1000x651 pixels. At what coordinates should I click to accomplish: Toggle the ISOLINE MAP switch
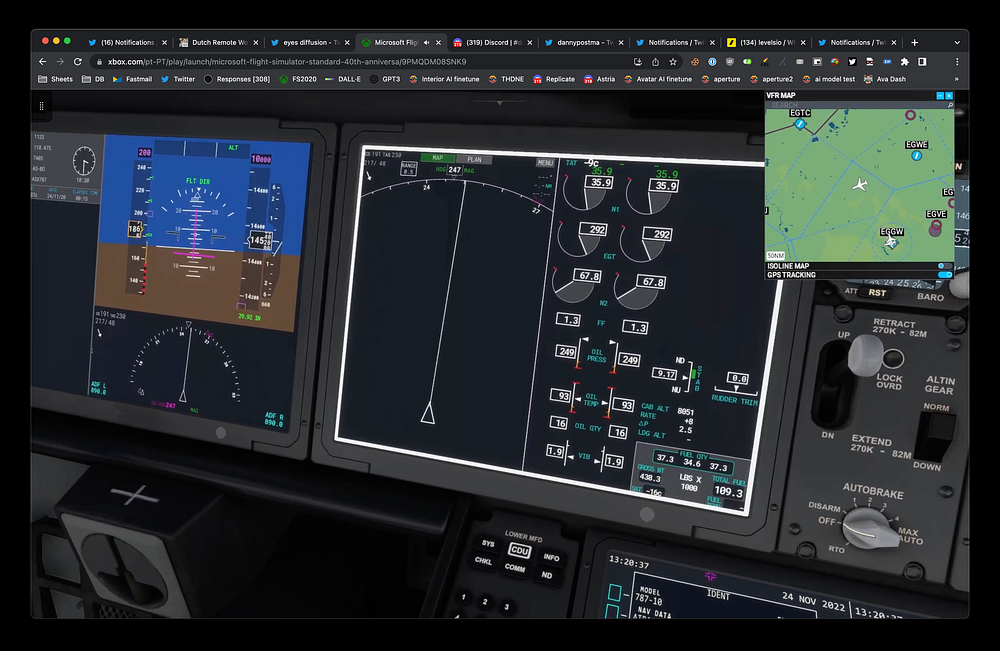coord(945,266)
